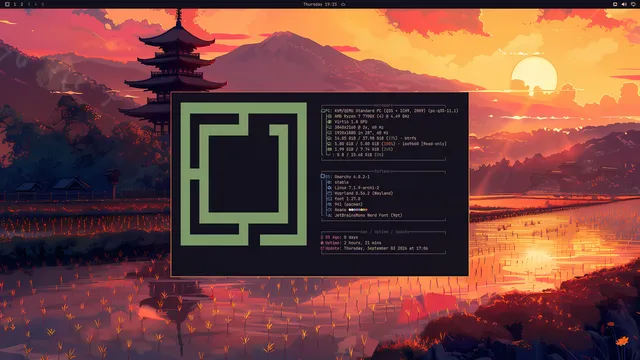Screen dimensions: 640x360
Task: Open the network icon in the tray
Action: coord(615,4)
